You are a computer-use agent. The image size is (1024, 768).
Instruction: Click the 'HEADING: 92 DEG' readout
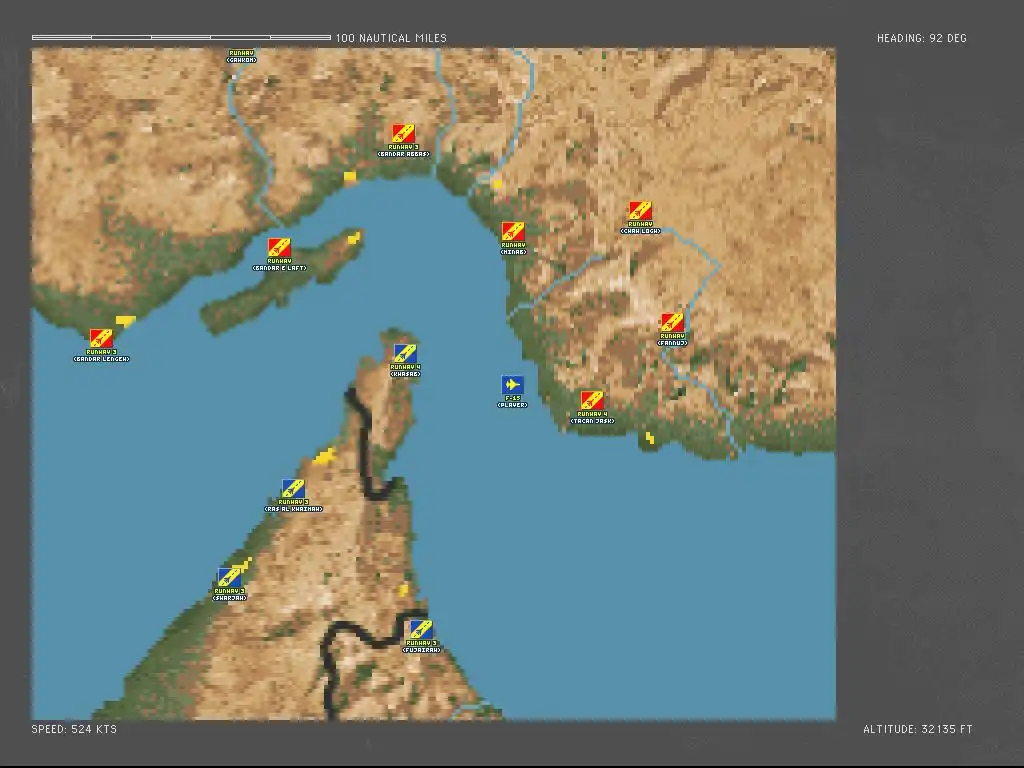tap(921, 38)
